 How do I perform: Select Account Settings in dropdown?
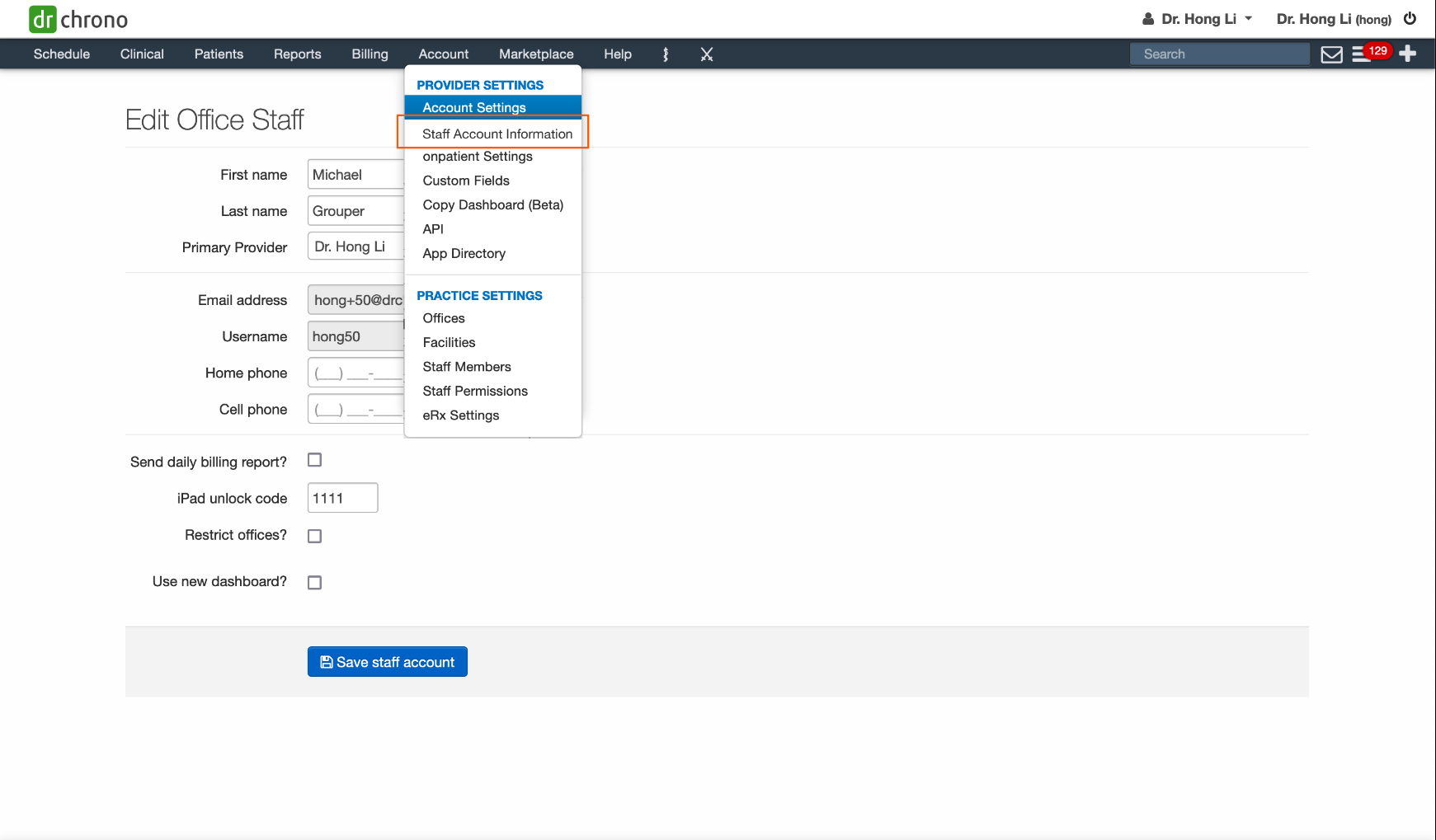pos(493,107)
